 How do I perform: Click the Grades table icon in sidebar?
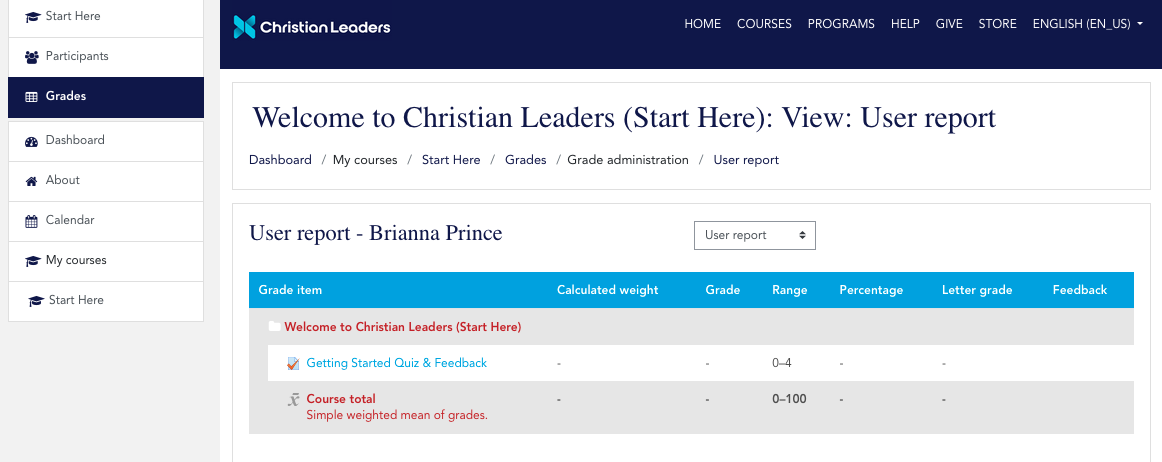31,97
